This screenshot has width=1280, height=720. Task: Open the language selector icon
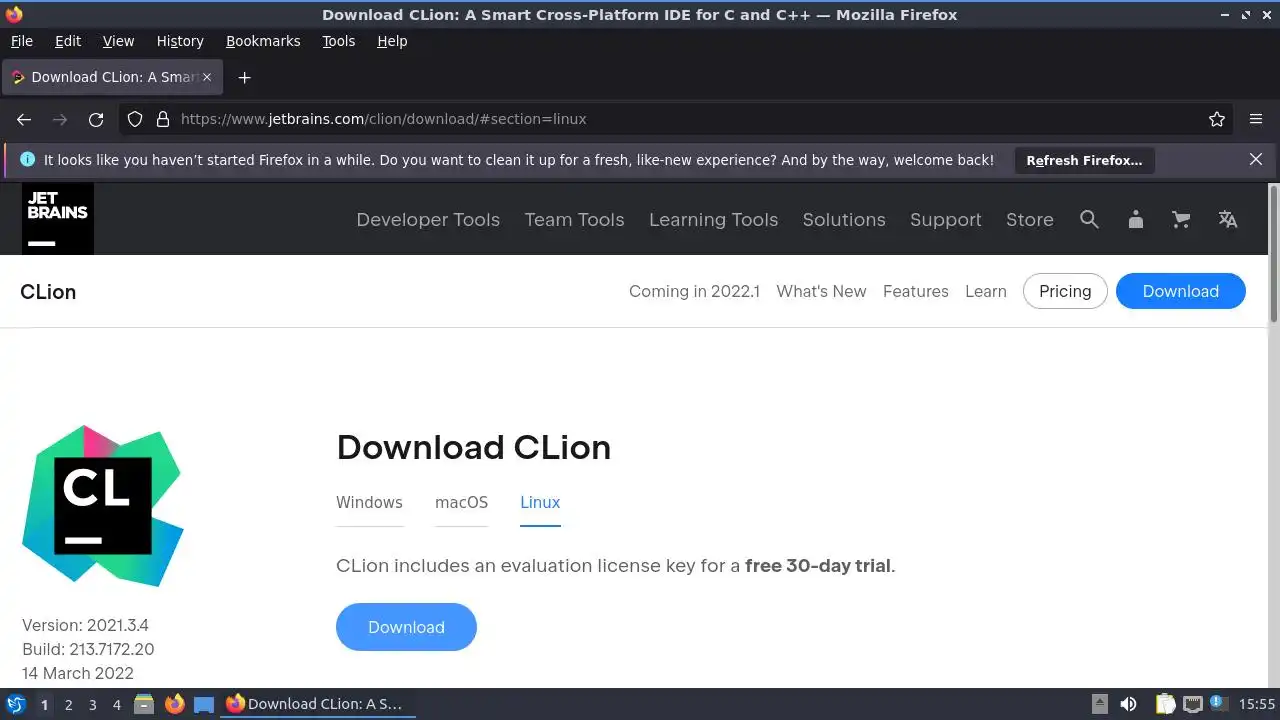(1228, 219)
